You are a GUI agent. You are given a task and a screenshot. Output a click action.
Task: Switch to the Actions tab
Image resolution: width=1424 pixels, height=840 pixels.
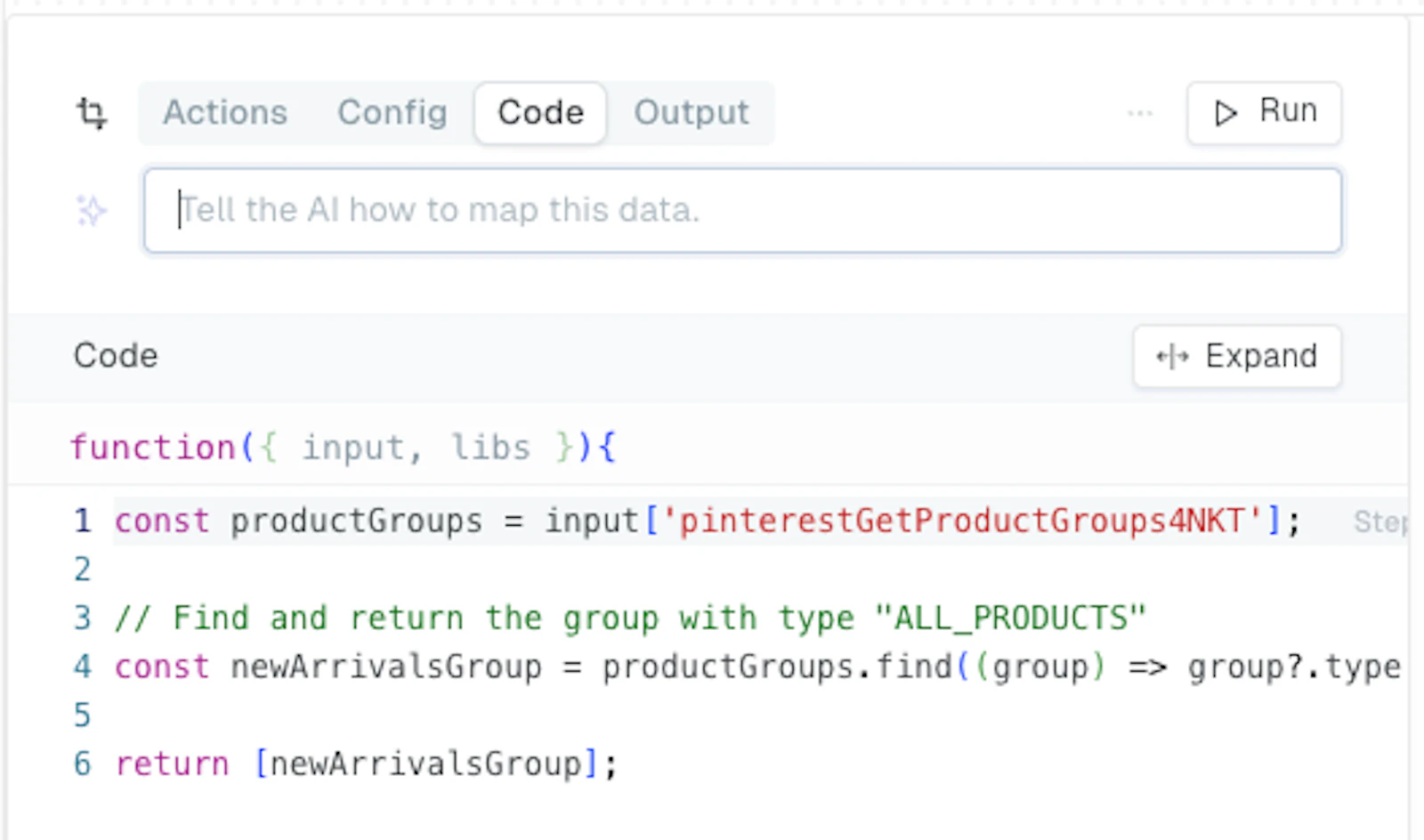(225, 113)
